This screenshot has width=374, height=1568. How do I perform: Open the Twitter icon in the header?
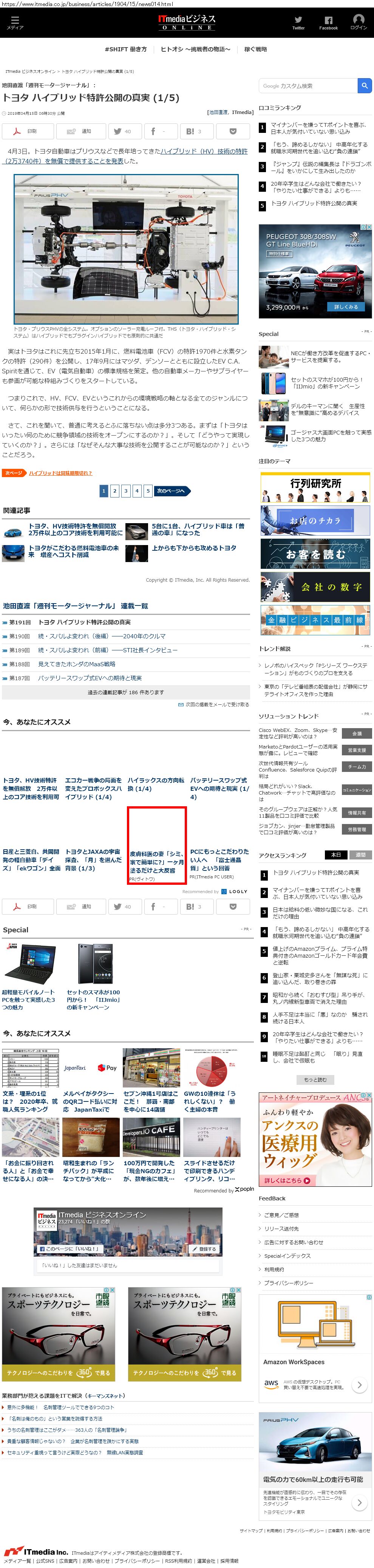tap(298, 23)
